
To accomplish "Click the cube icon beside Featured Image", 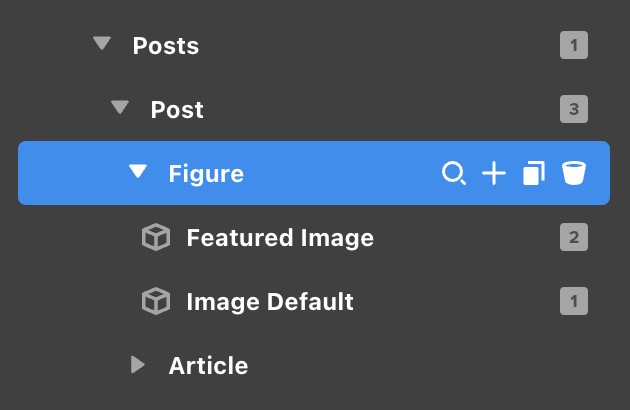I will pos(155,238).
